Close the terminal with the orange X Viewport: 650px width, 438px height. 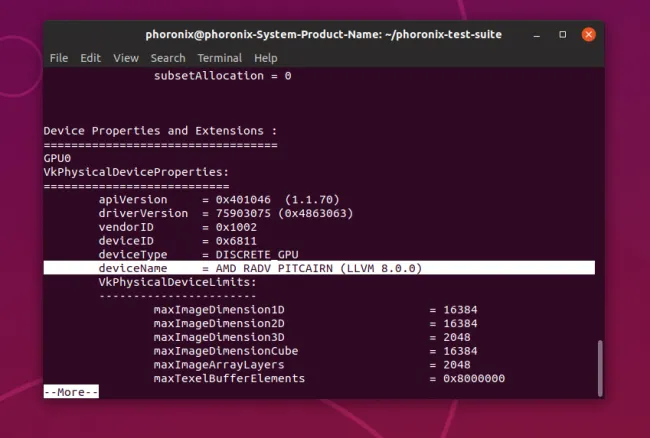pyautogui.click(x=588, y=34)
